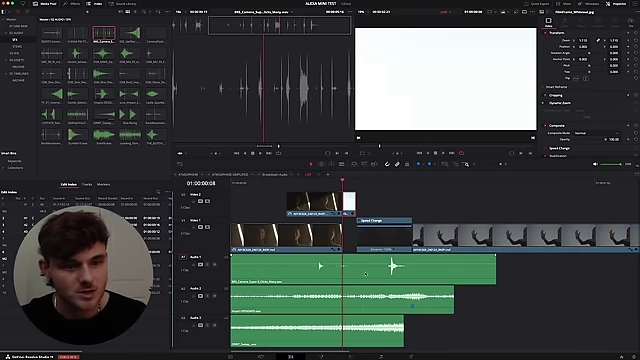Expand the Speed Change section in Inspector
Viewport: 640px width, 360px height.
[x=559, y=148]
